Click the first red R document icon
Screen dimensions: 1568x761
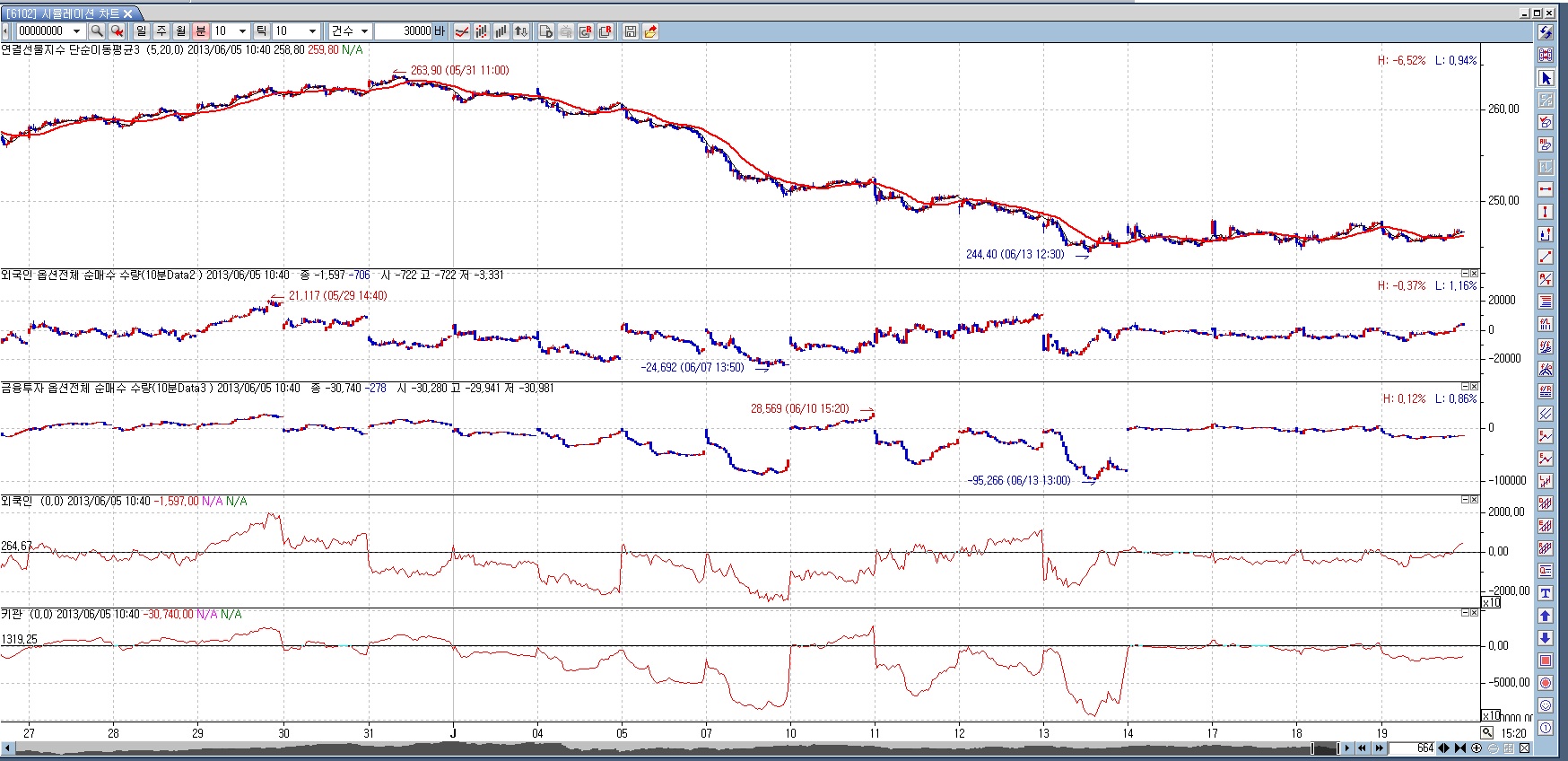coord(586,31)
